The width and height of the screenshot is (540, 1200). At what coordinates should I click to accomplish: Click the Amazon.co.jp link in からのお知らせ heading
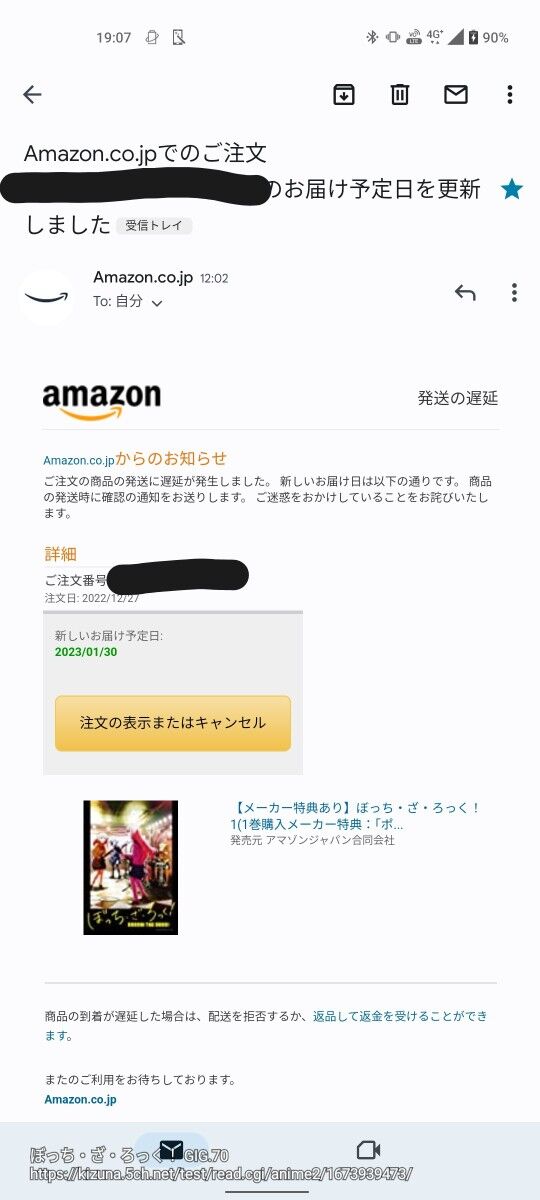(x=78, y=461)
